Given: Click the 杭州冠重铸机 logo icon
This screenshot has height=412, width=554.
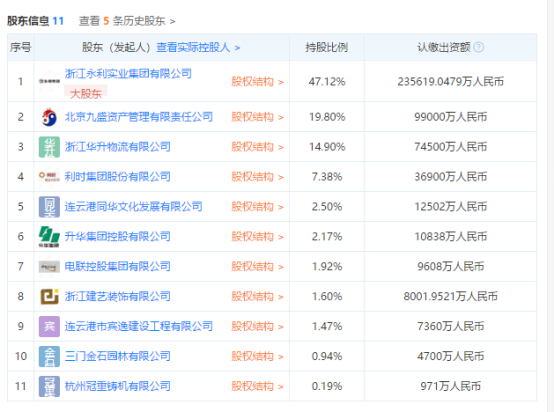Looking at the screenshot, I should tap(49, 386).
